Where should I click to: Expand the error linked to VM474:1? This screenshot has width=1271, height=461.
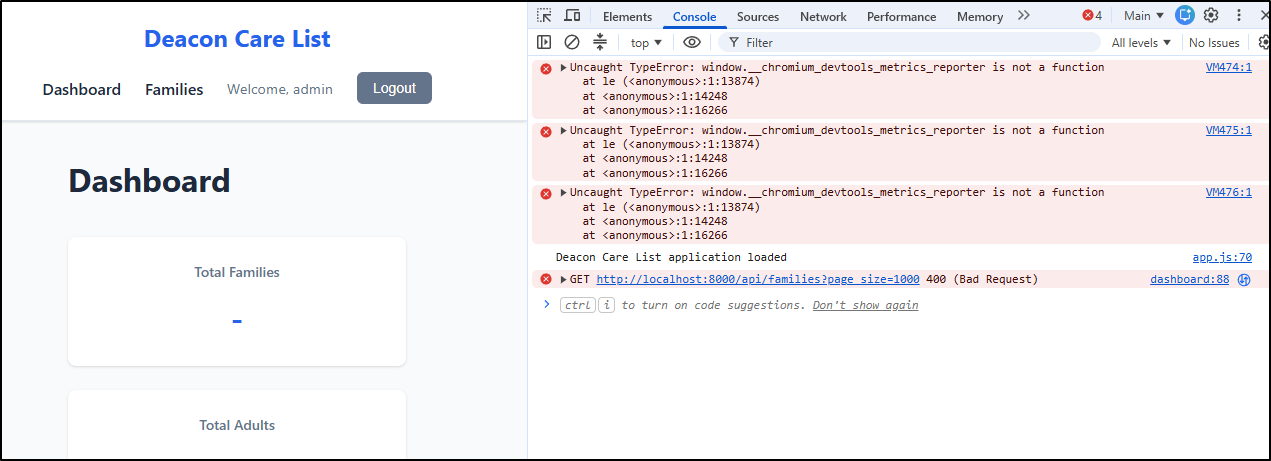coord(563,68)
